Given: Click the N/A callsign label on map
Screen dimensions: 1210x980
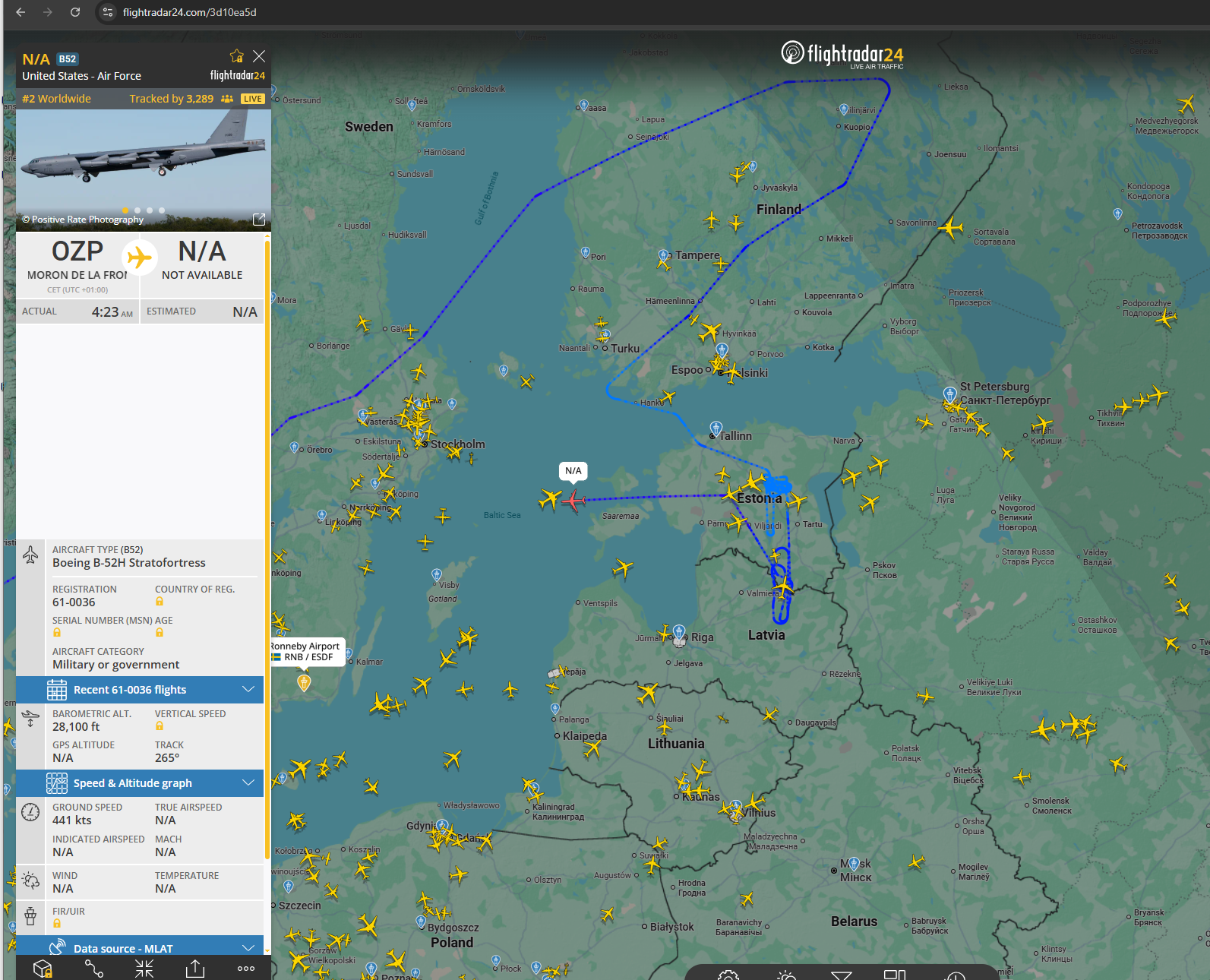Looking at the screenshot, I should (573, 471).
